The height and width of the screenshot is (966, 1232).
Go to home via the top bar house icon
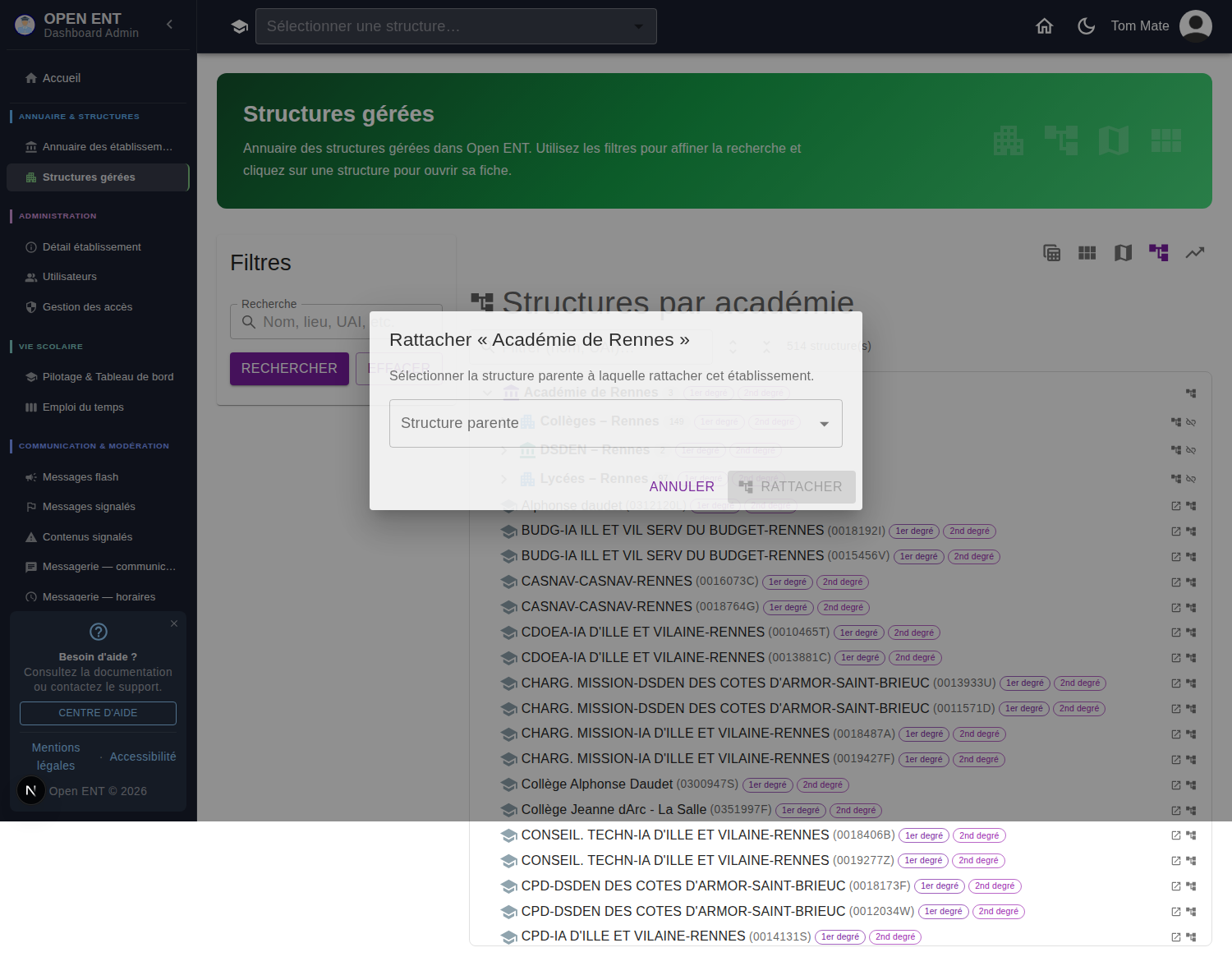[x=1045, y=26]
